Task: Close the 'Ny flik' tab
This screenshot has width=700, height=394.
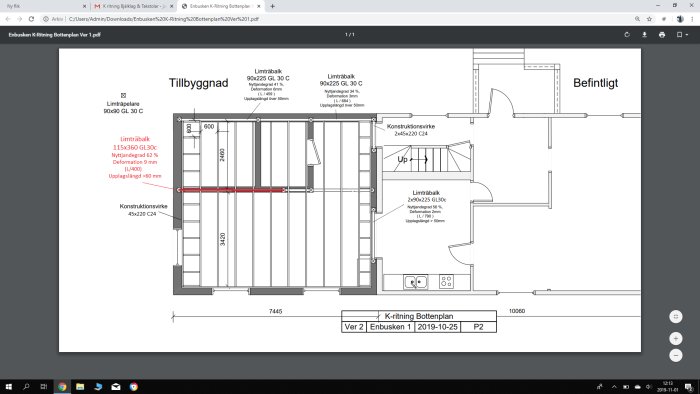Action: [x=84, y=6]
